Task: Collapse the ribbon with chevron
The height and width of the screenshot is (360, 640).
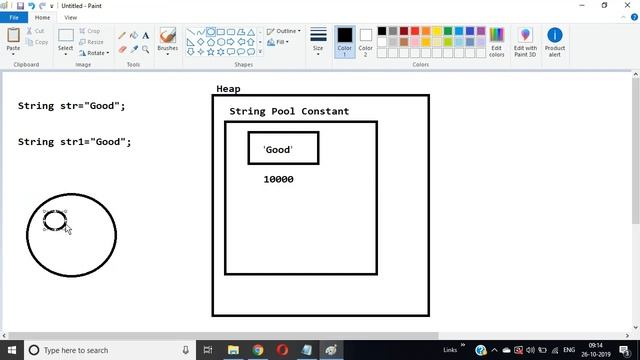Action: tap(623, 17)
